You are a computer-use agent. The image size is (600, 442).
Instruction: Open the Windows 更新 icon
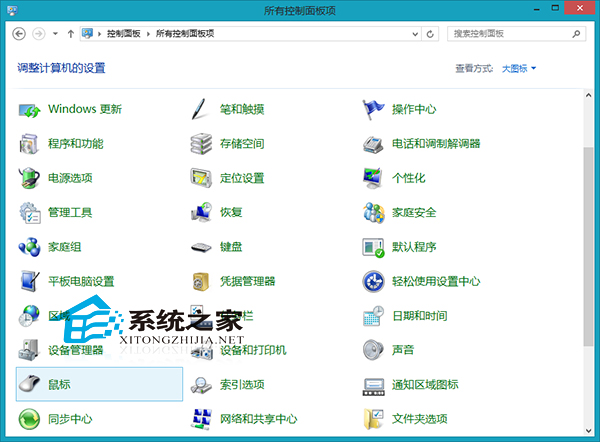(x=29, y=110)
